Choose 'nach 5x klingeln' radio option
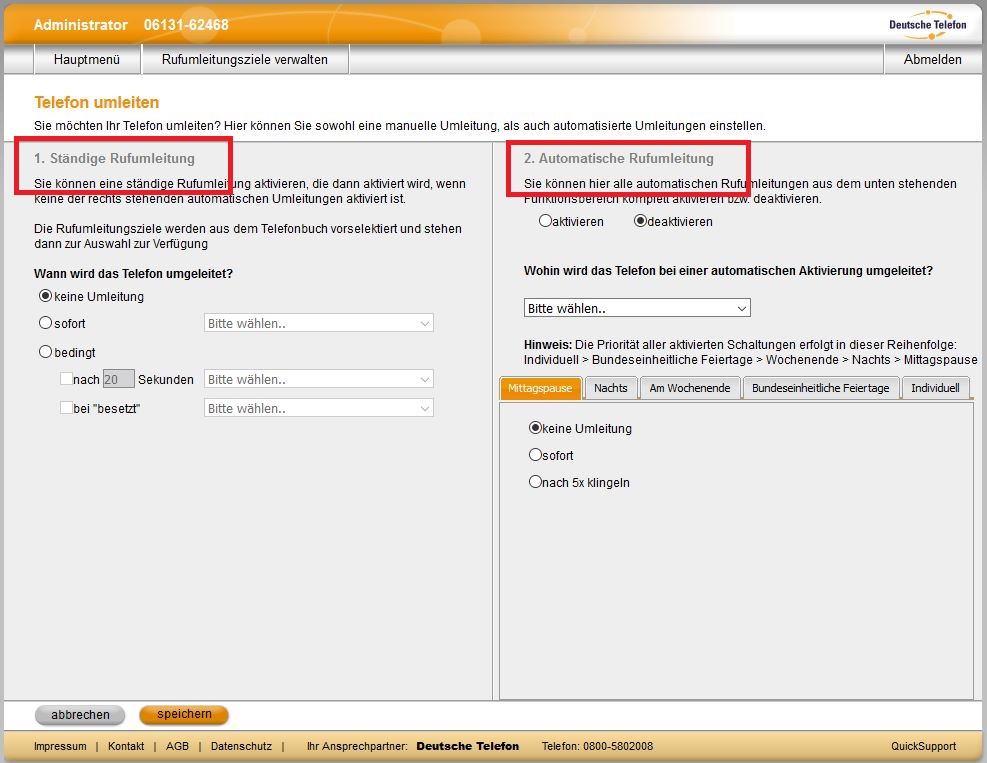Viewport: 987px width, 763px height. point(535,482)
